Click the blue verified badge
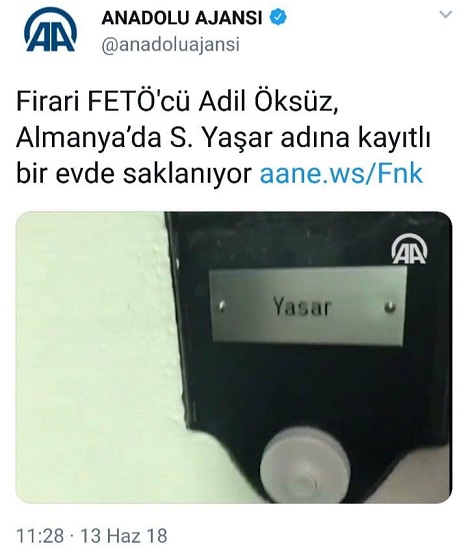This screenshot has width=468, height=552. coord(278,17)
